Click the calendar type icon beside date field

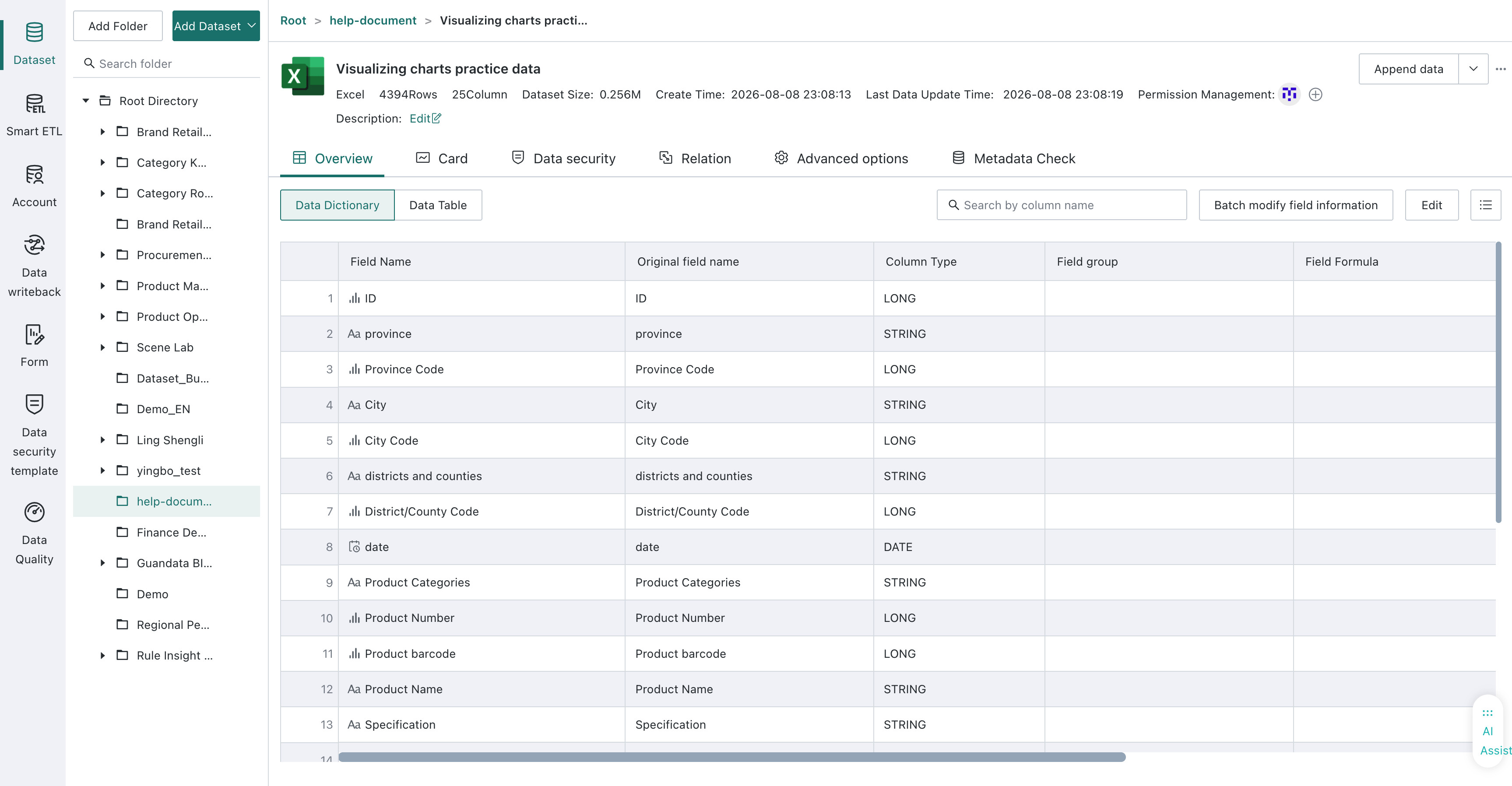354,547
